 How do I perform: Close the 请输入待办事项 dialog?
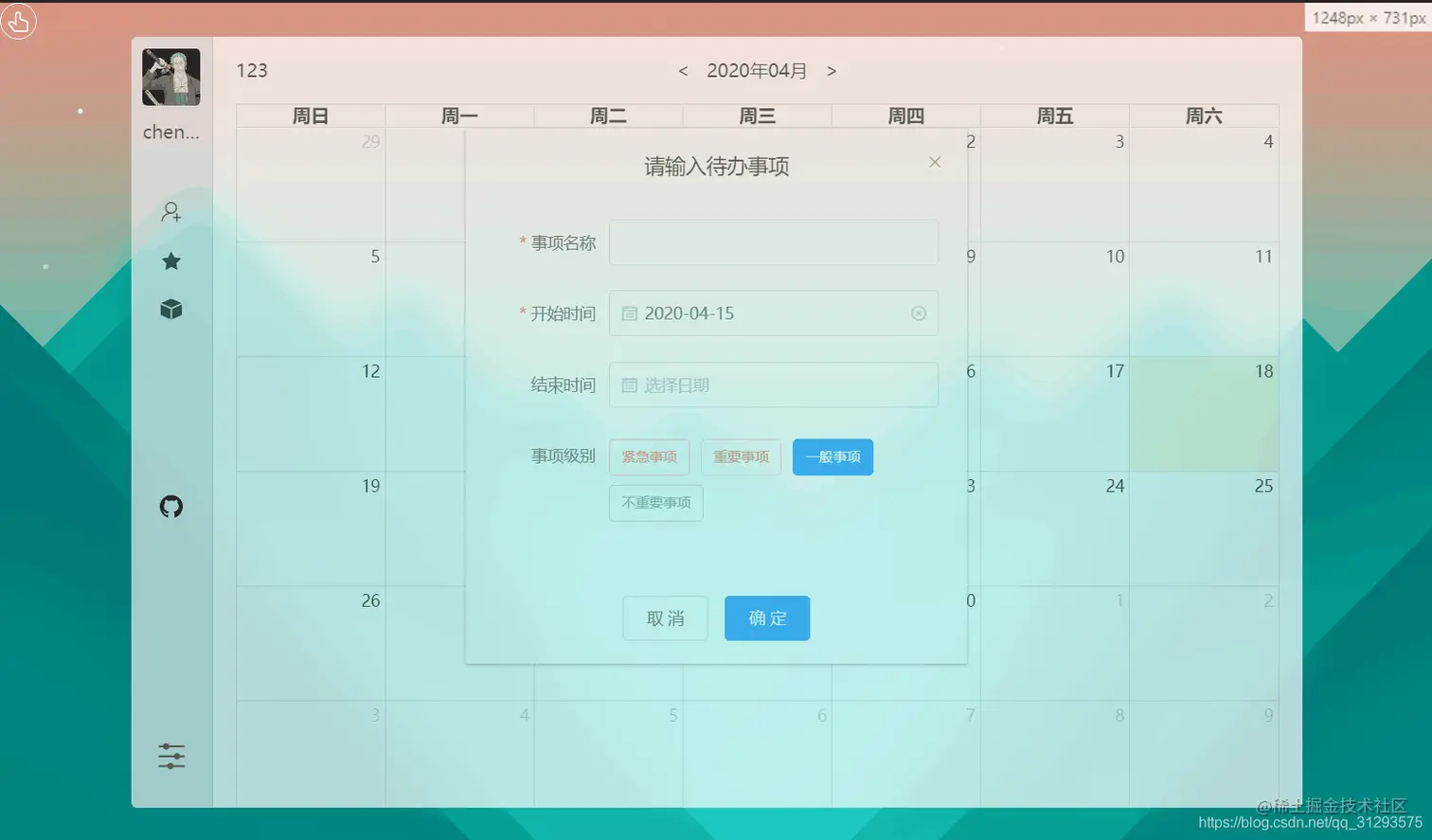[x=935, y=162]
